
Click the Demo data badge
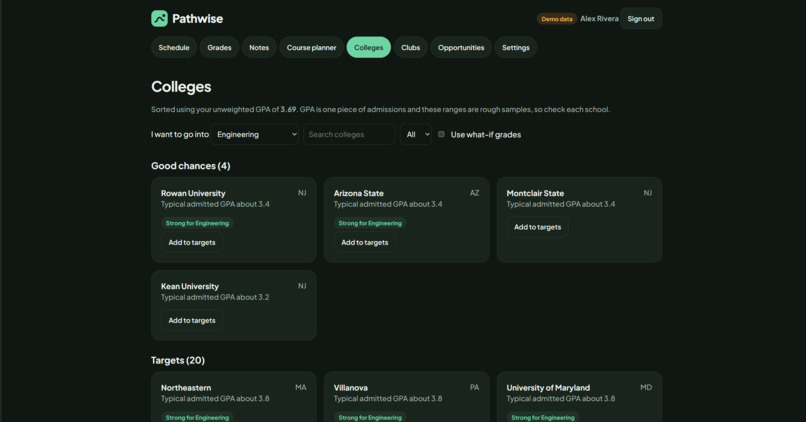point(557,19)
